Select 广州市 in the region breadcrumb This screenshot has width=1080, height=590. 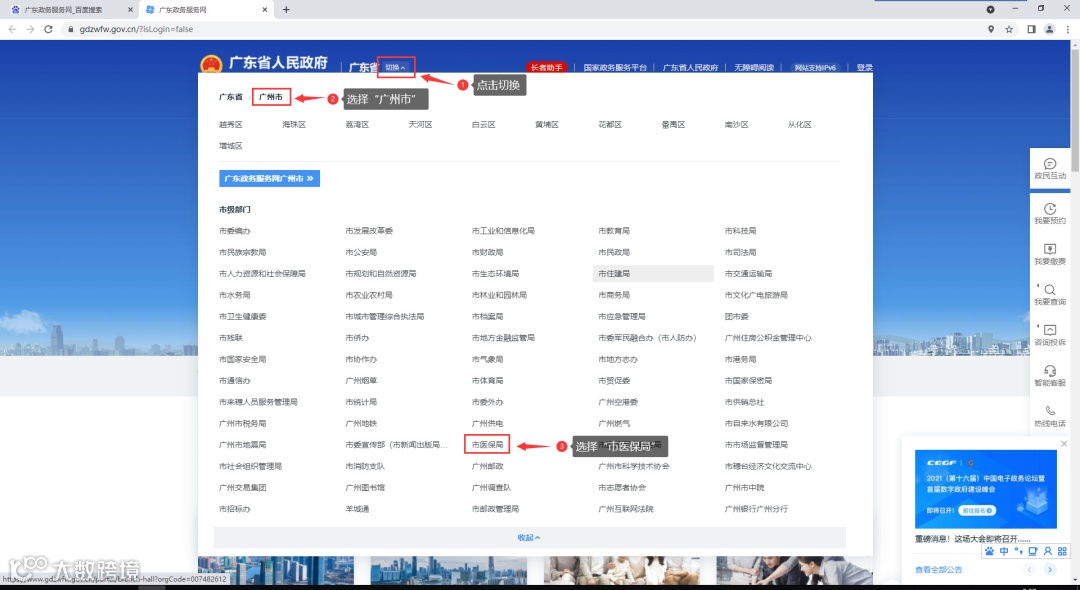(x=271, y=97)
